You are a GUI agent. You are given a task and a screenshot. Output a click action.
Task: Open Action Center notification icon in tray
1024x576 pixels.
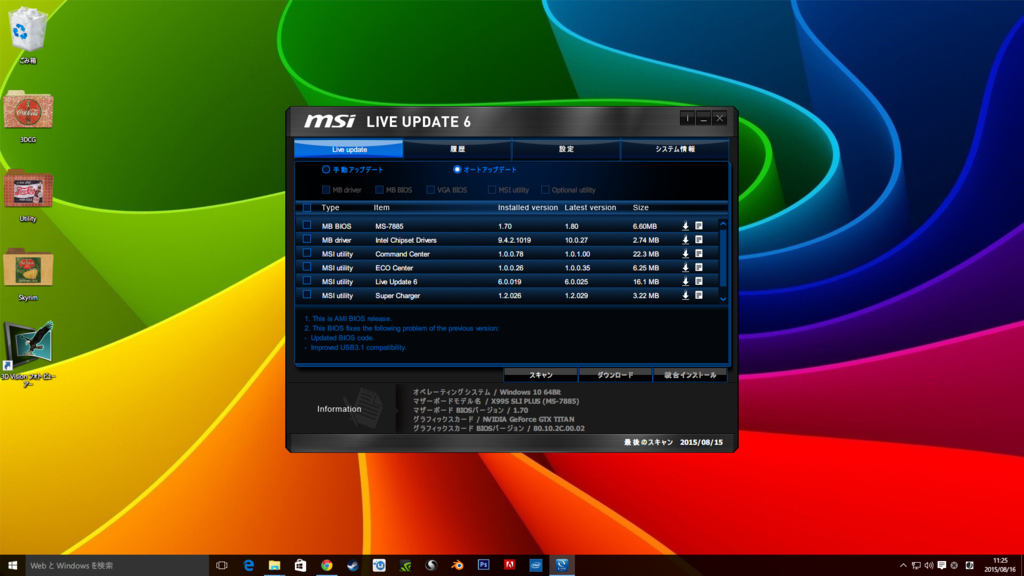click(942, 566)
